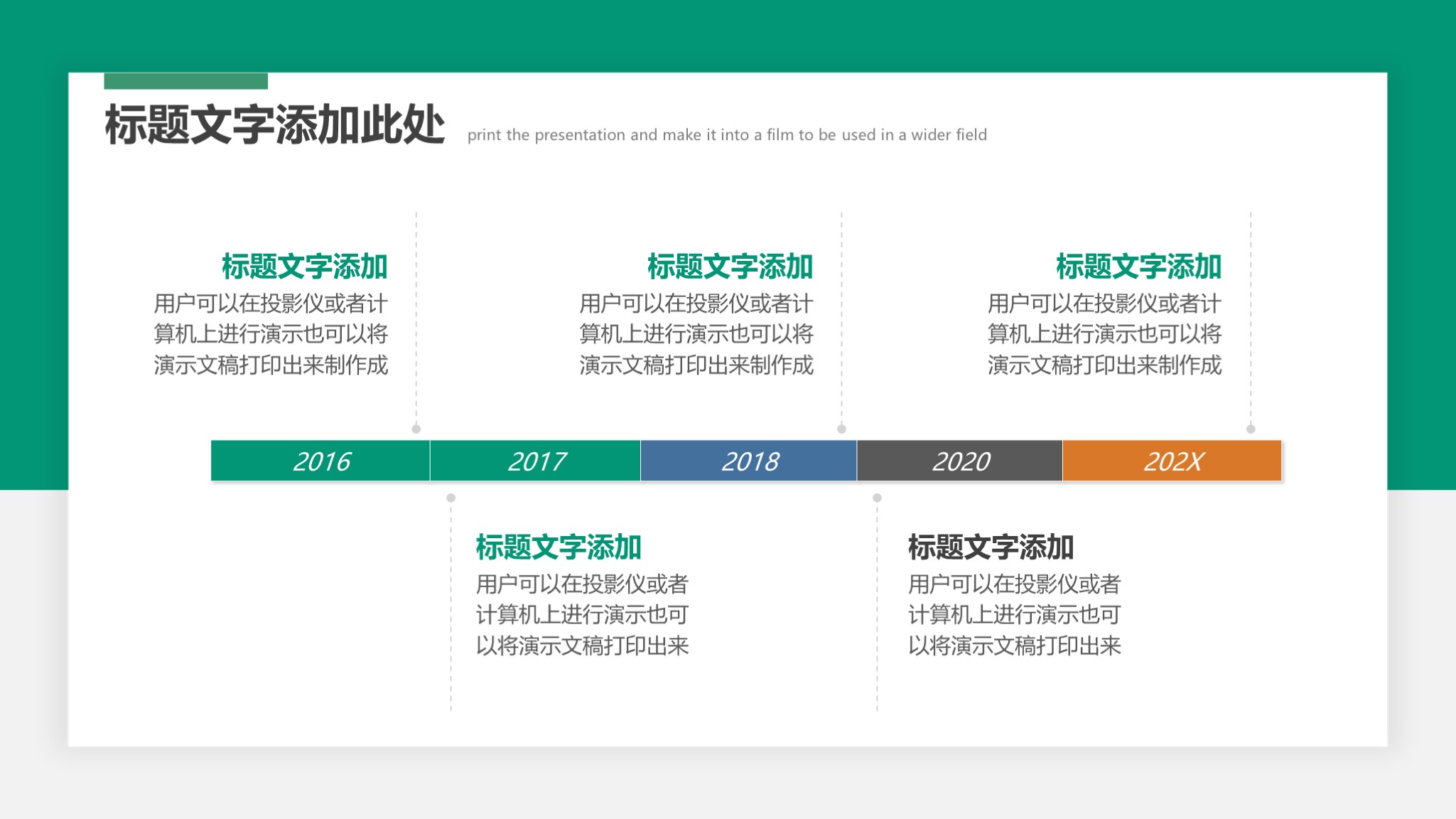
Task: Click the top-right green section heading
Action: (1138, 267)
